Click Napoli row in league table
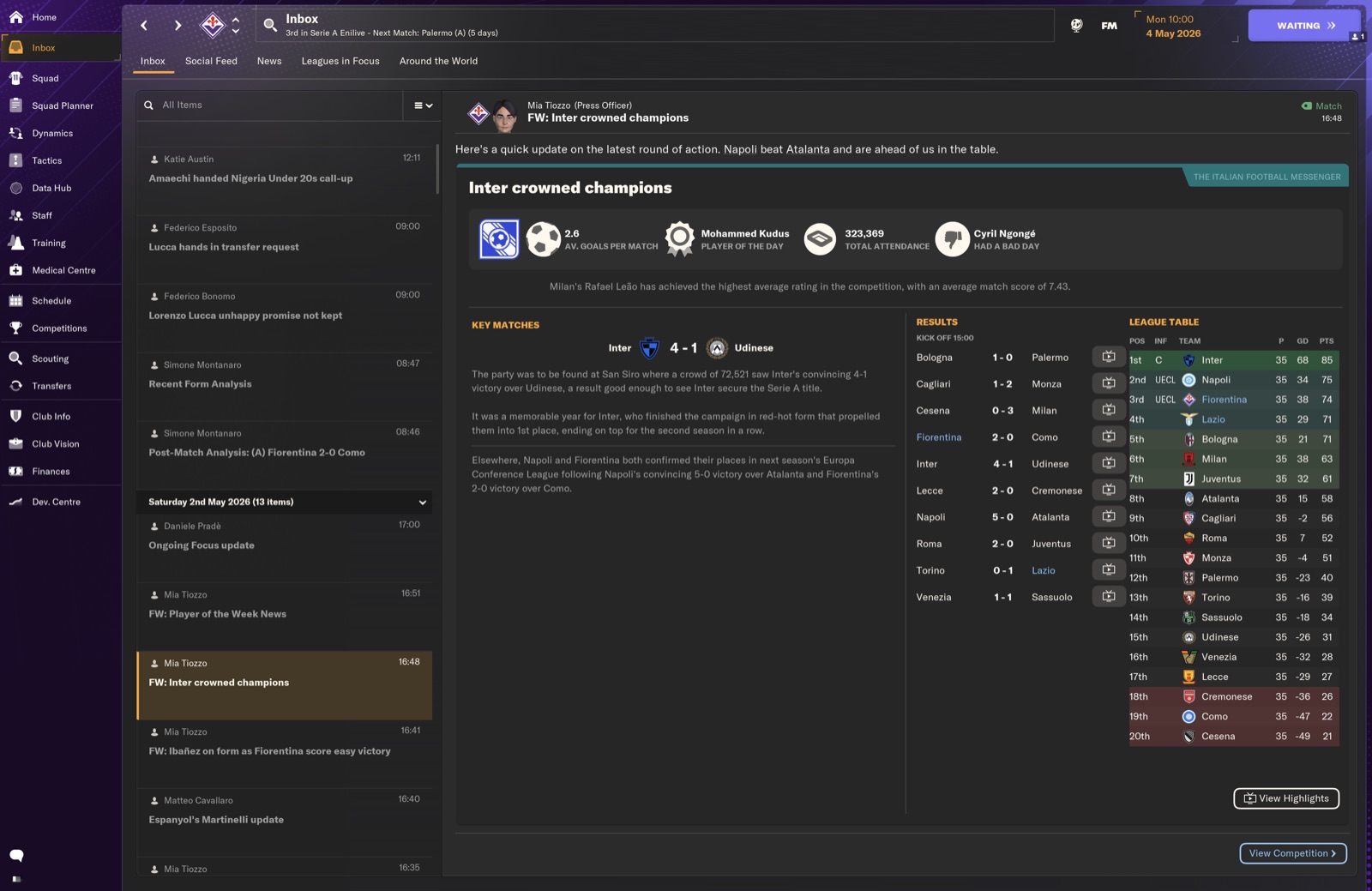The height and width of the screenshot is (891, 1372). pos(1234,380)
